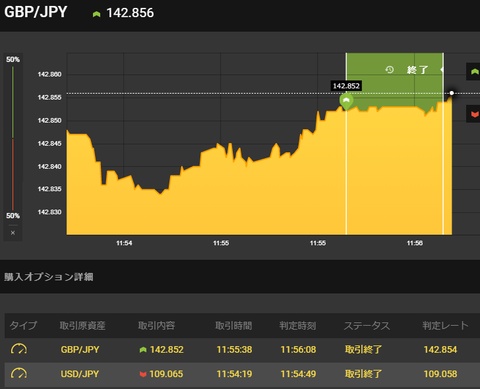Click the green up arrow next to 142.856
This screenshot has height=389, width=480.
(x=96, y=14)
